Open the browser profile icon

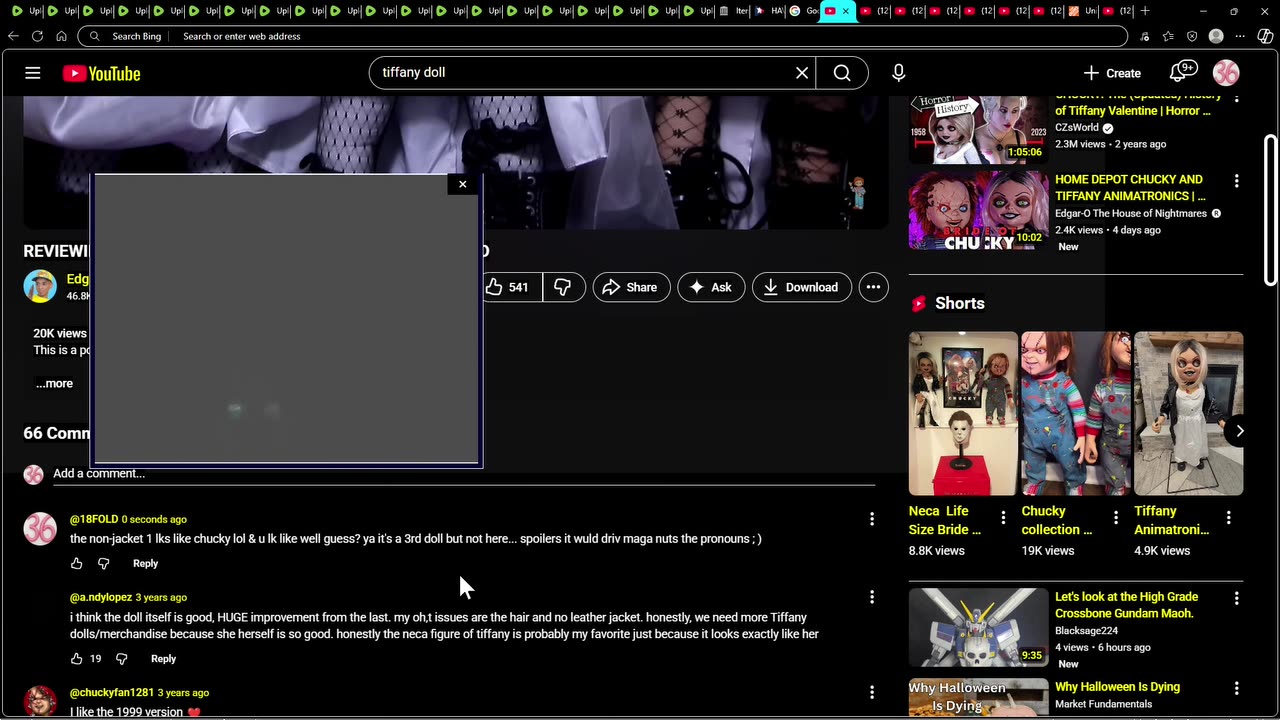pos(1216,36)
